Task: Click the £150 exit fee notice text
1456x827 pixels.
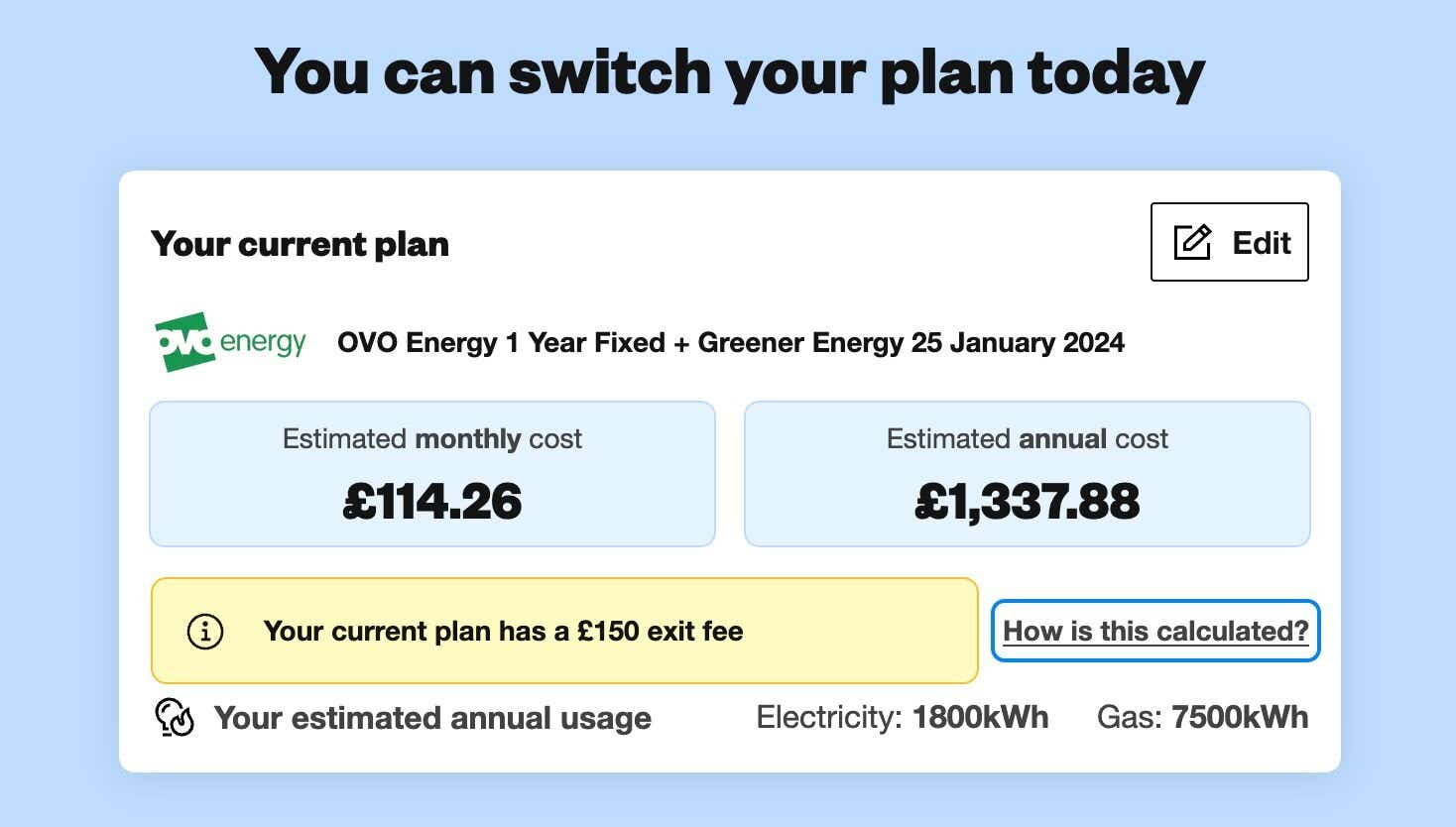Action: pyautogui.click(x=504, y=631)
